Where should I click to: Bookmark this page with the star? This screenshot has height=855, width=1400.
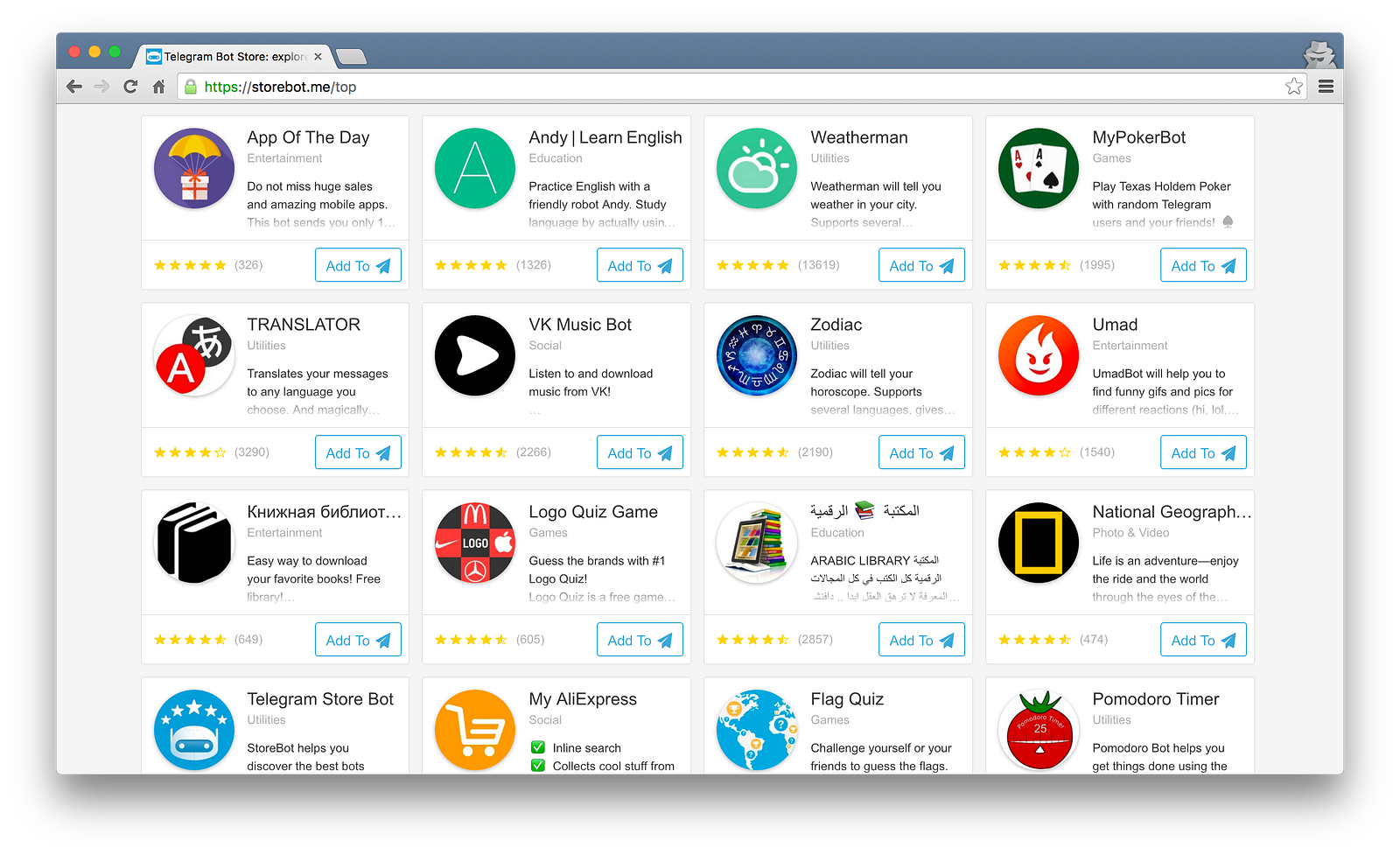click(1294, 86)
